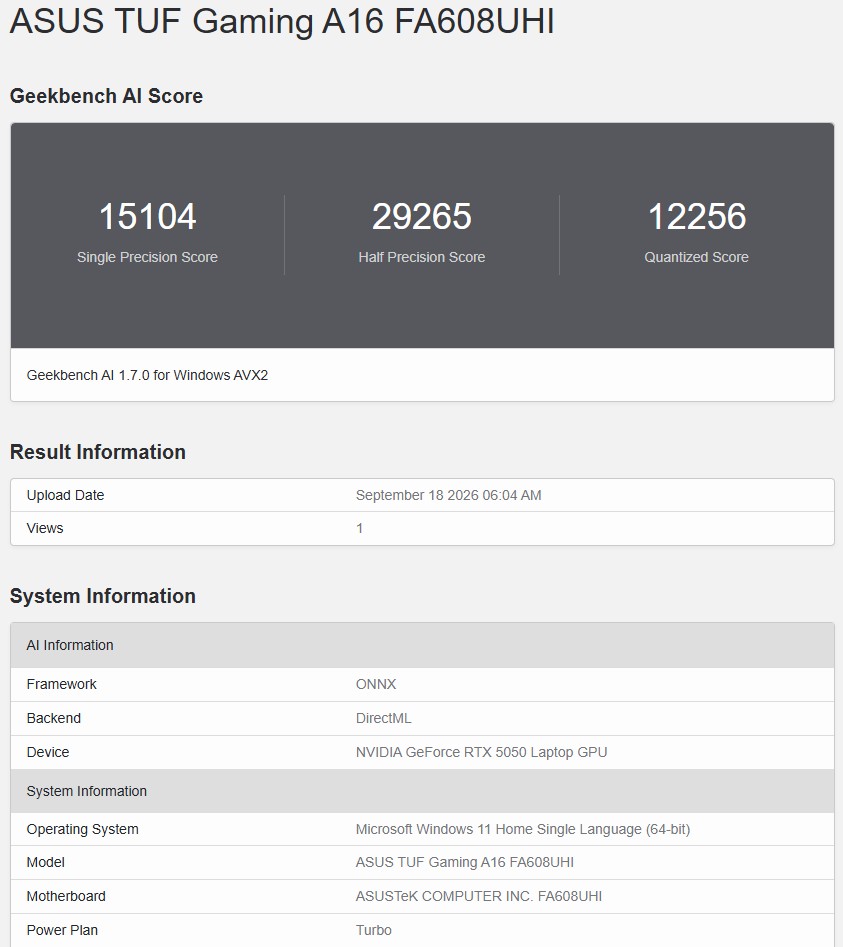The width and height of the screenshot is (843, 947).
Task: Click the Views row label
Action: tap(45, 528)
